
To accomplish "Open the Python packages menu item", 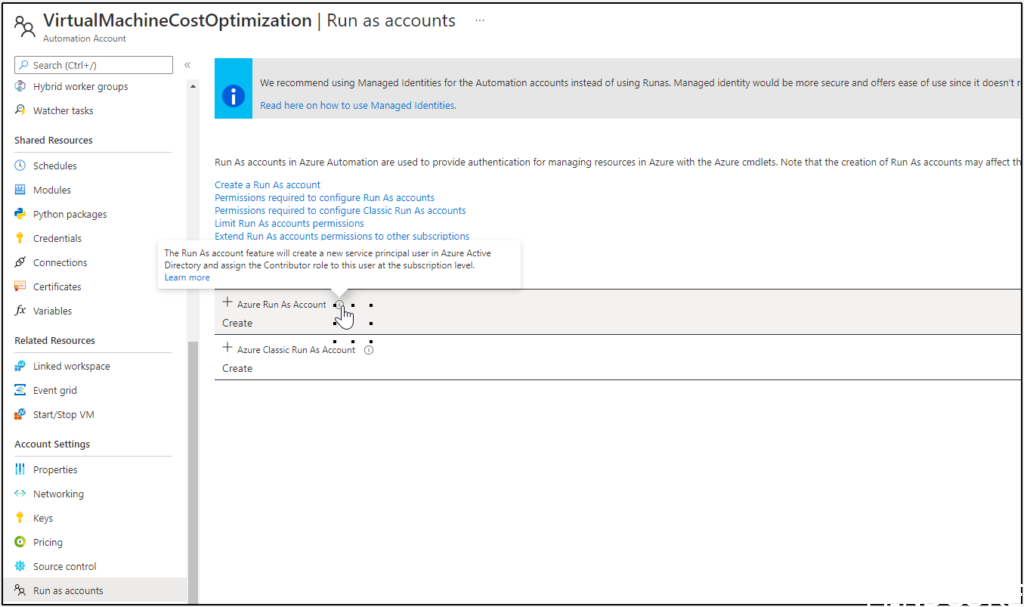I will (70, 214).
